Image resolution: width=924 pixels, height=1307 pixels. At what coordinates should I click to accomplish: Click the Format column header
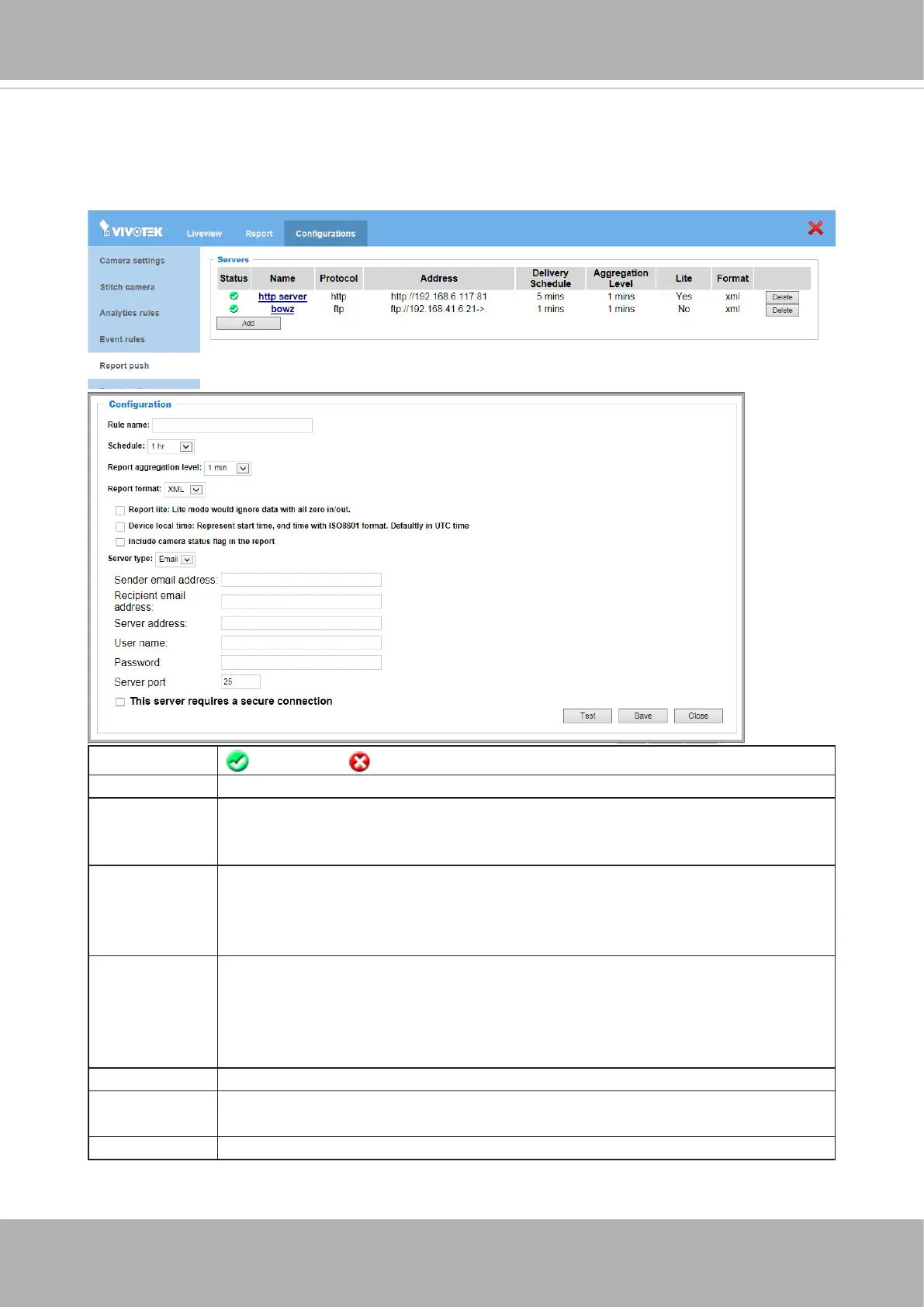tap(732, 279)
